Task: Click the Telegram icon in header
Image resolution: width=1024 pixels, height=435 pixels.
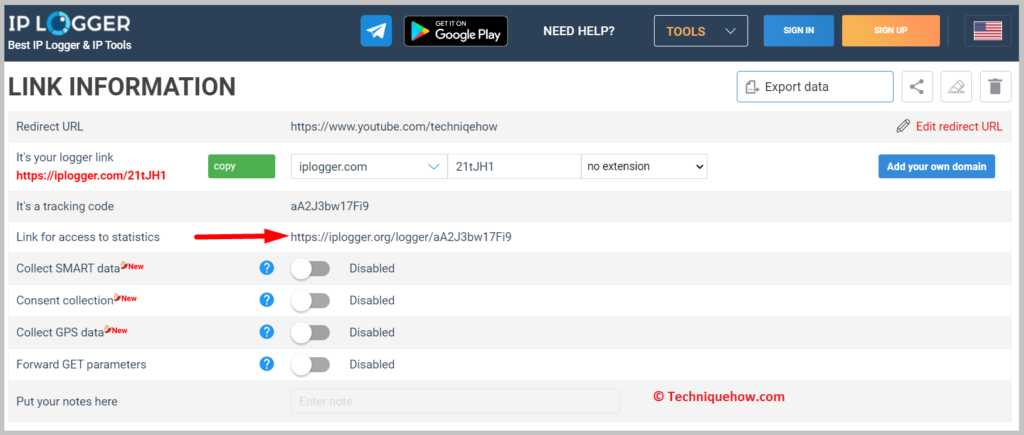Action: (376, 31)
